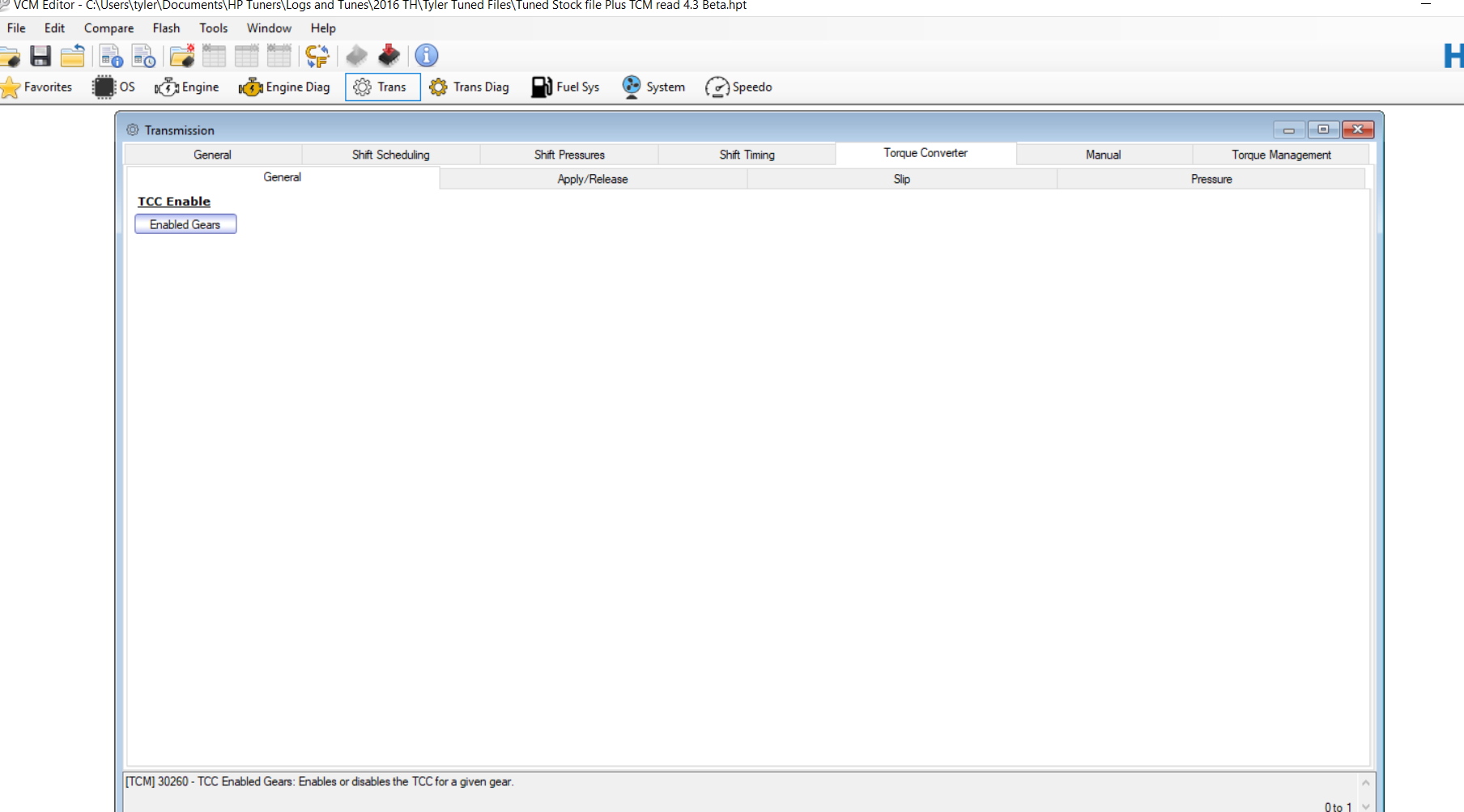This screenshot has height=812, width=1464.
Task: Open the Help menu
Action: click(323, 28)
